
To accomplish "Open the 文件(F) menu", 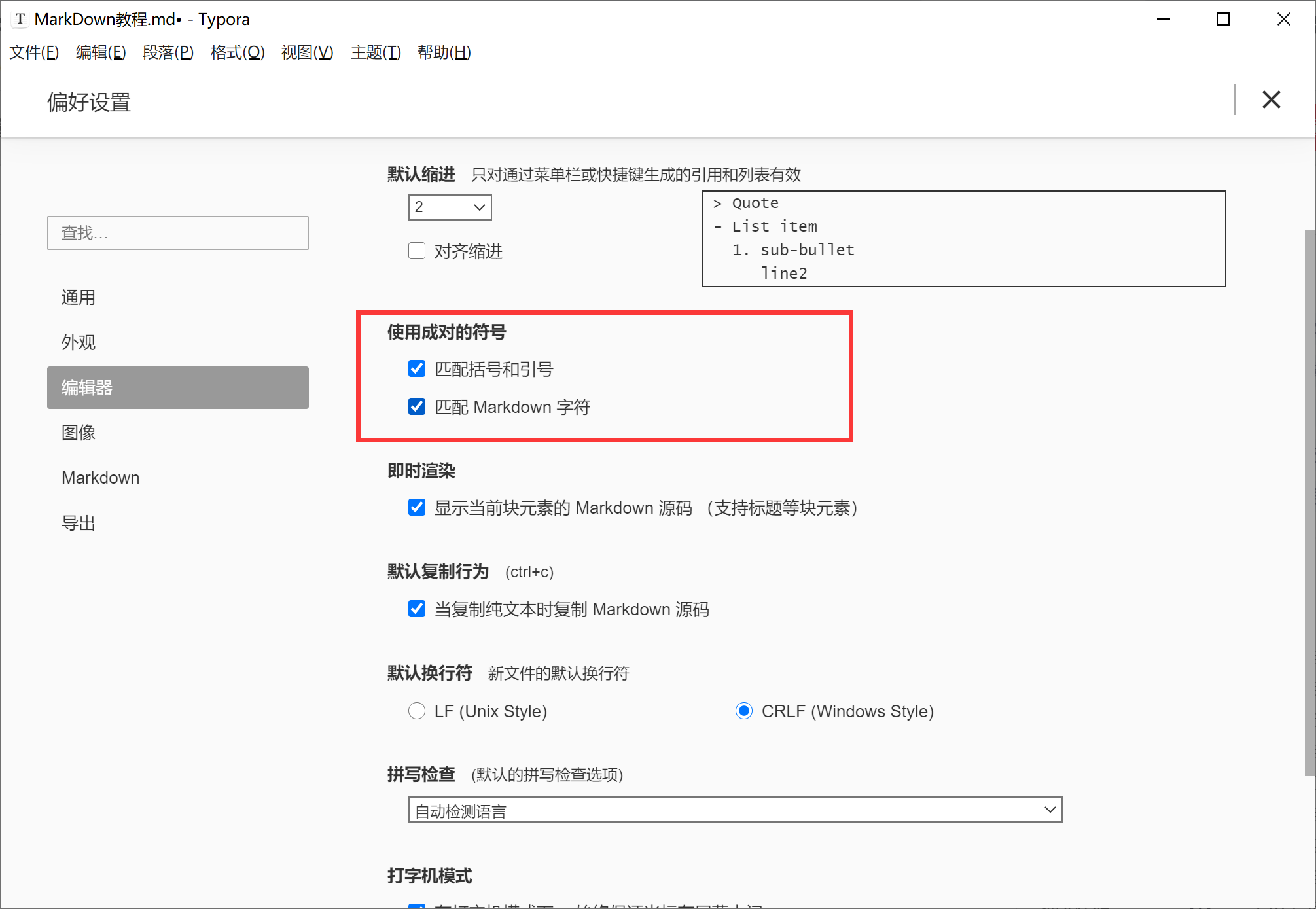I will pyautogui.click(x=34, y=52).
